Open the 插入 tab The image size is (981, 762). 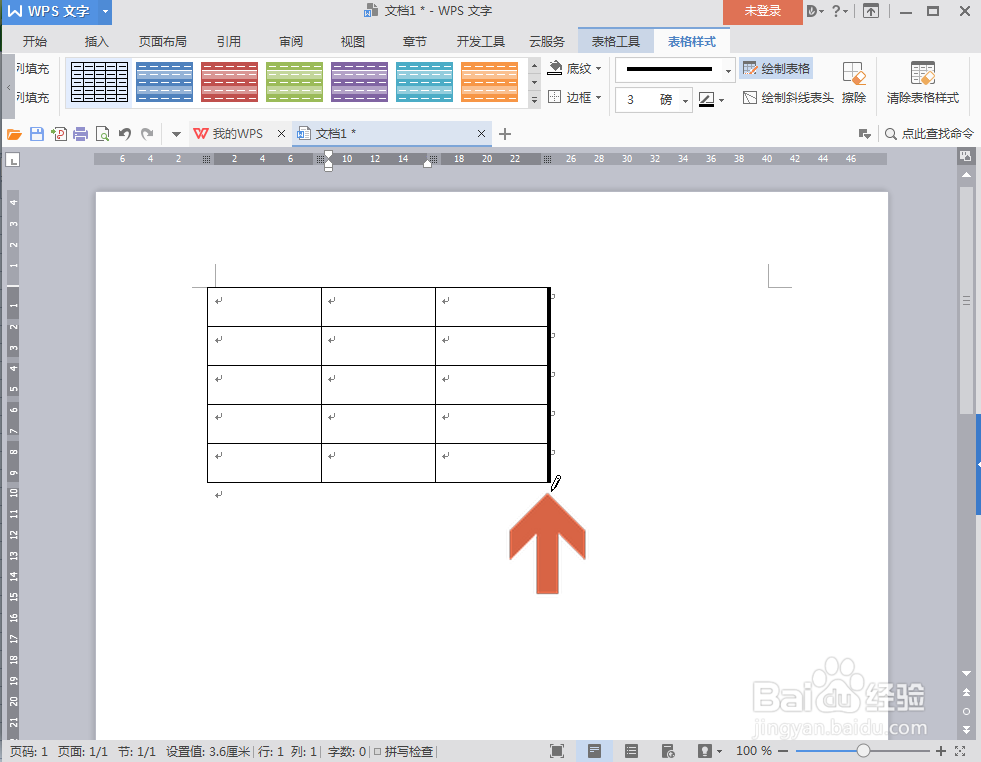pos(96,41)
